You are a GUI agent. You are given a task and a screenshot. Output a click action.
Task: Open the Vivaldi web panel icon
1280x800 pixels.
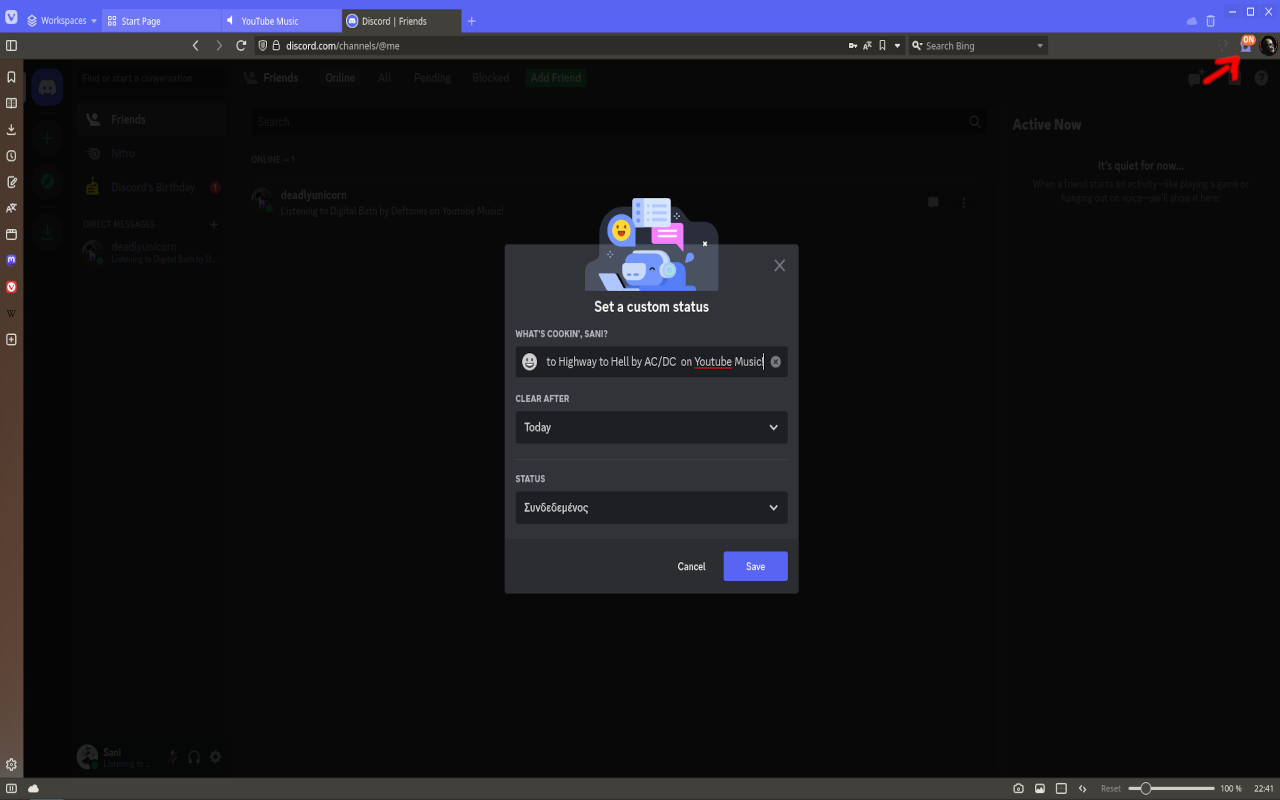pos(11,287)
